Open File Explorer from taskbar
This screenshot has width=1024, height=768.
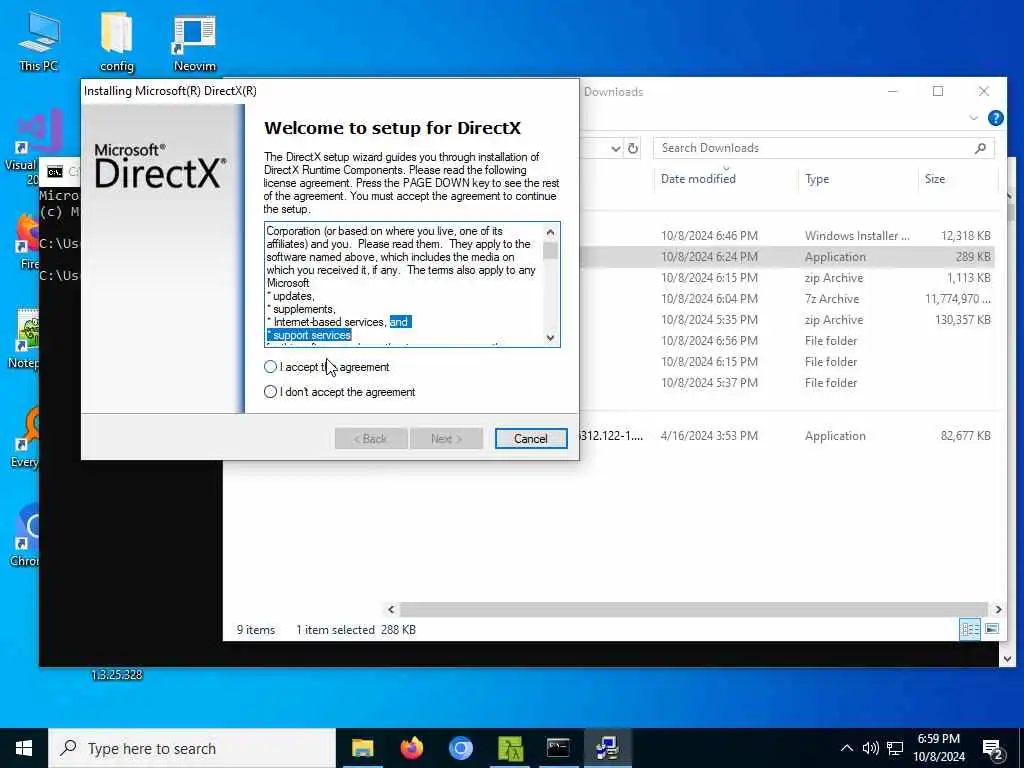362,748
